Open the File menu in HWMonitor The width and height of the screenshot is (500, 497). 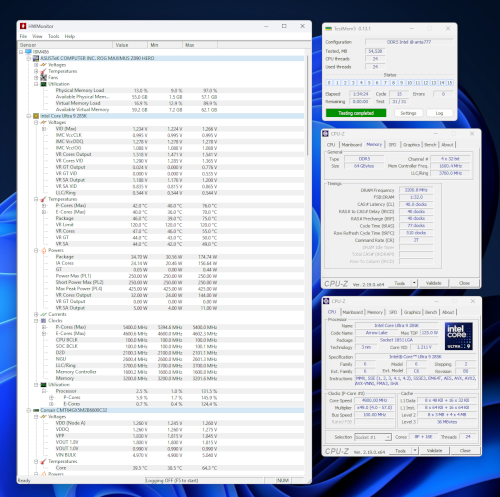(23, 36)
